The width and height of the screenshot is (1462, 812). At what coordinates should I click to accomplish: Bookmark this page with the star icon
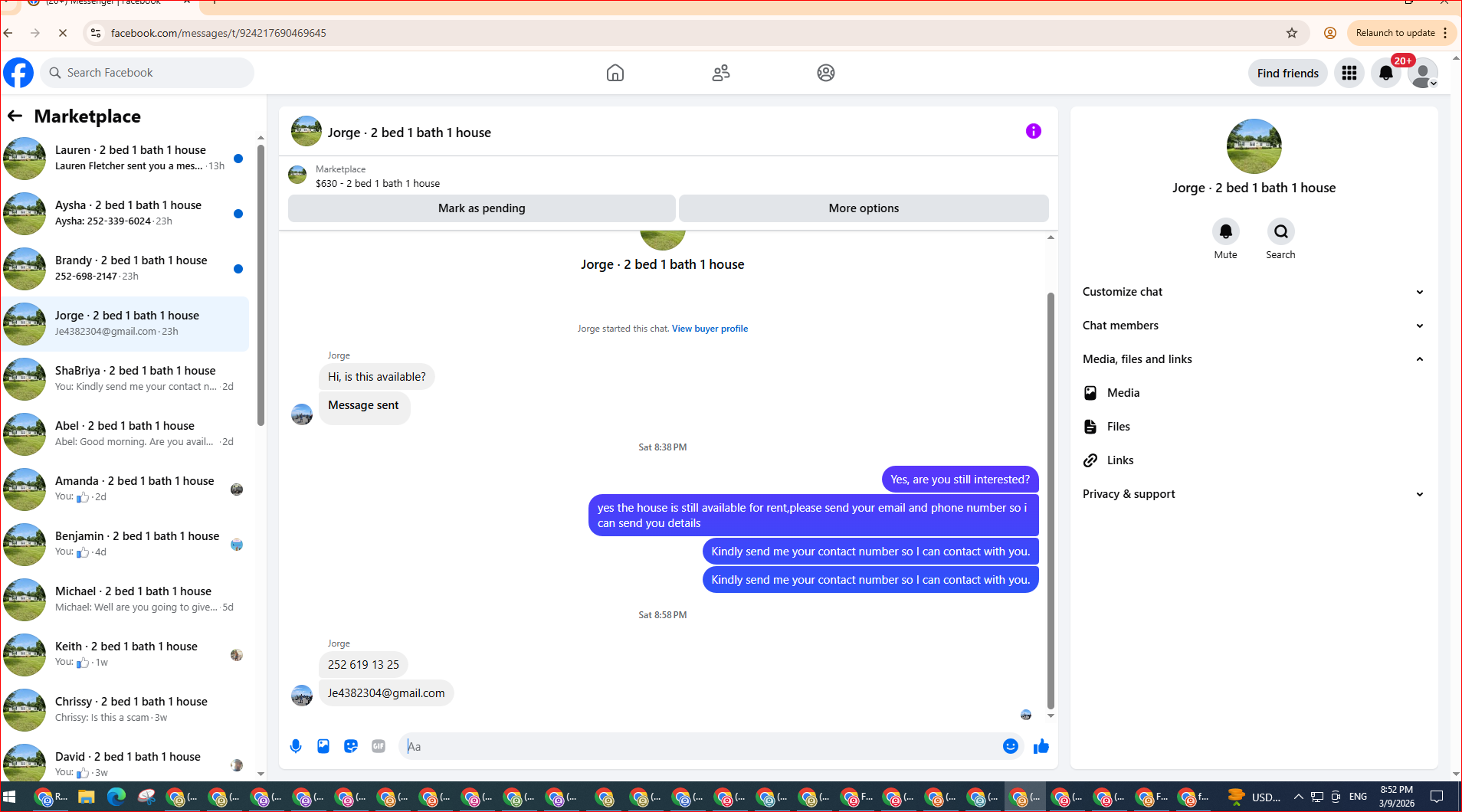pos(1292,33)
